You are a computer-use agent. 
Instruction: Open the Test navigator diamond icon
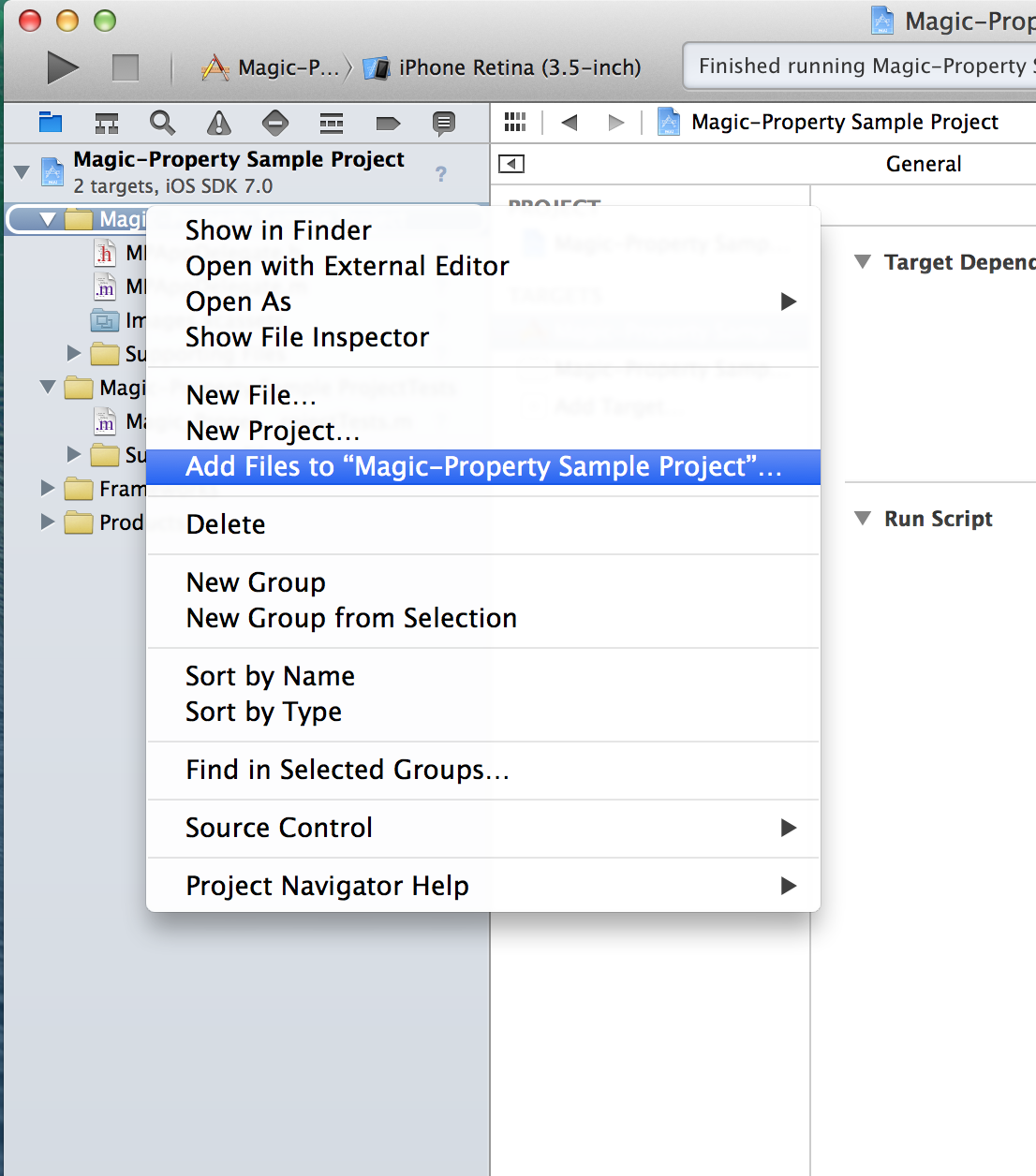[x=275, y=123]
